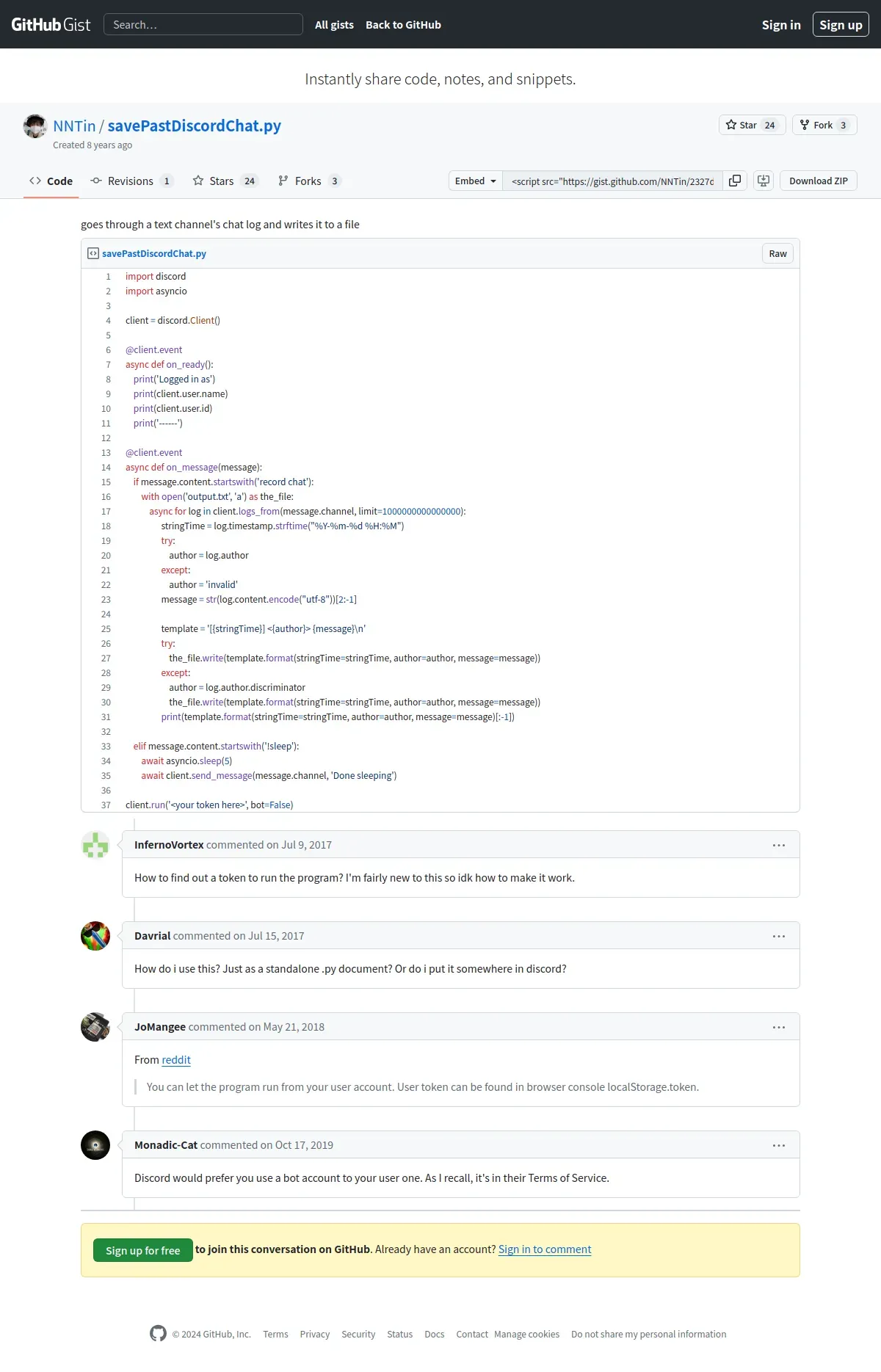Focus the gist search field
Image resolution: width=881 pixels, height=1372 pixels.
[x=203, y=24]
